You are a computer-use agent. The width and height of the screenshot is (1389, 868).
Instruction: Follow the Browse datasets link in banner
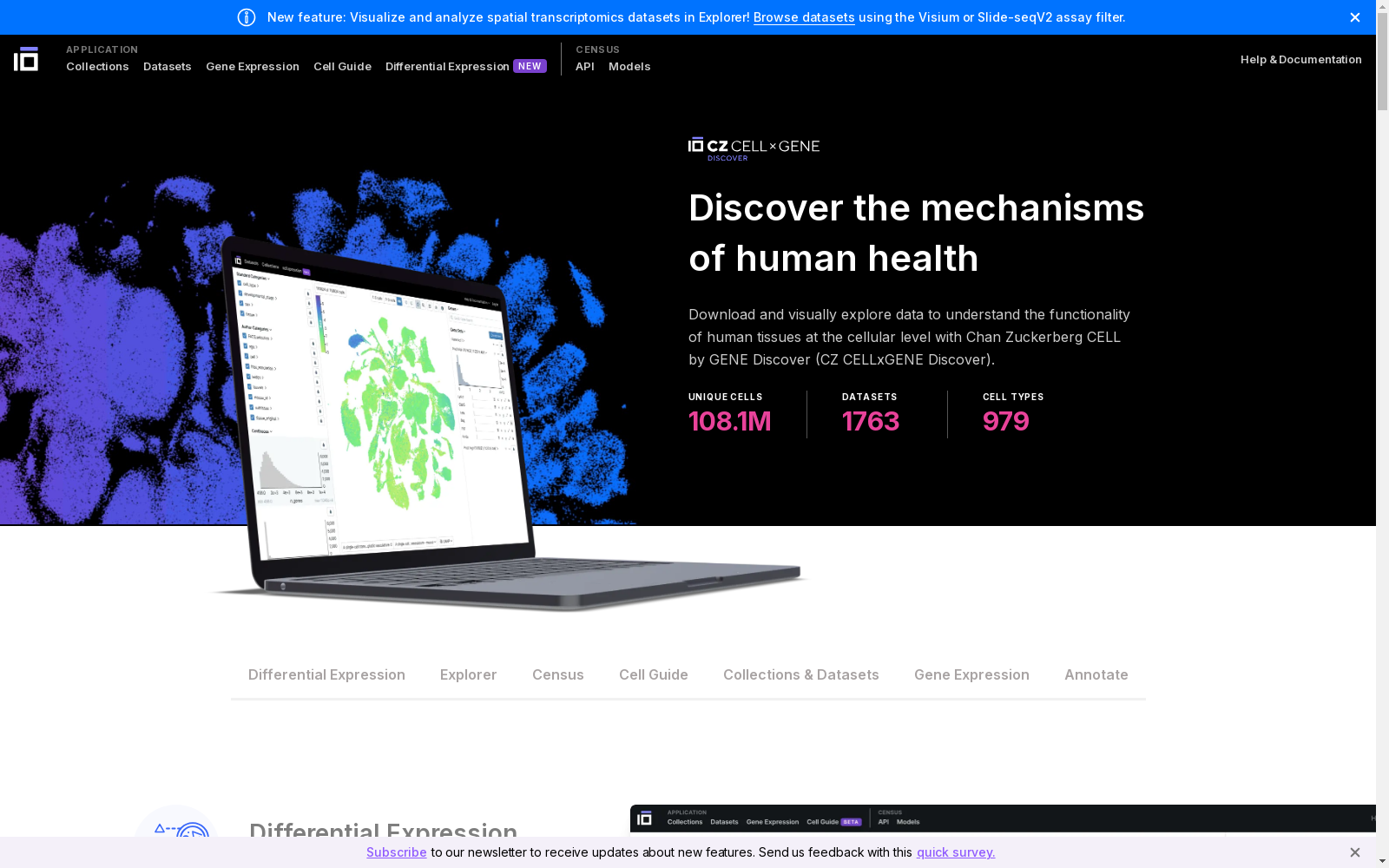tap(804, 17)
